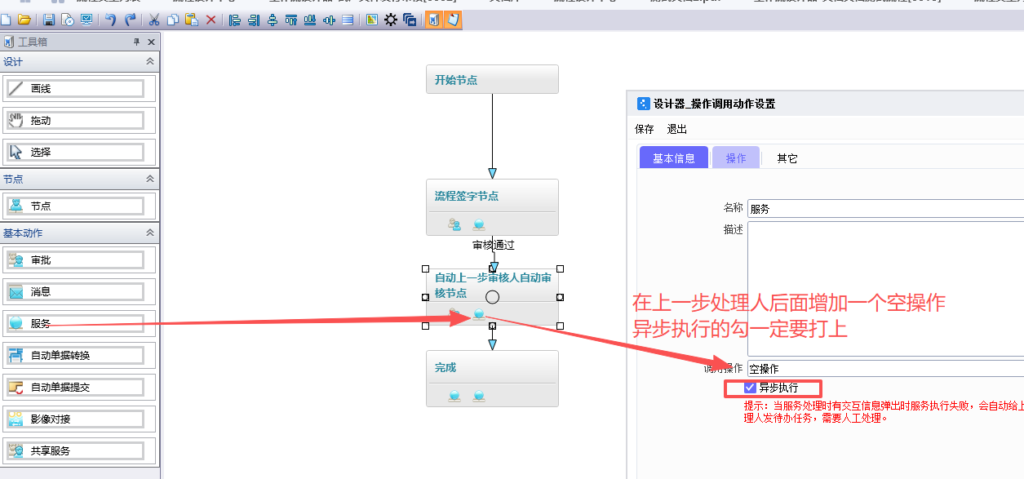Click the Align bottom edges icon

click(310, 20)
